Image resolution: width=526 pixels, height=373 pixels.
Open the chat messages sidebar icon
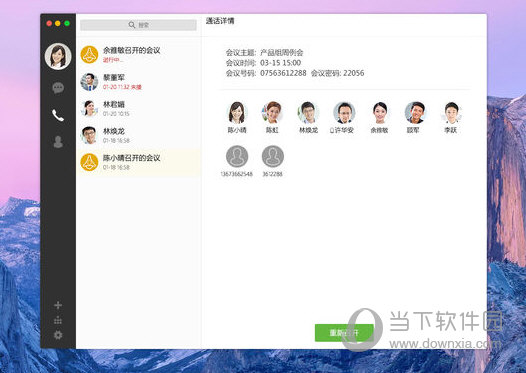[x=58, y=88]
